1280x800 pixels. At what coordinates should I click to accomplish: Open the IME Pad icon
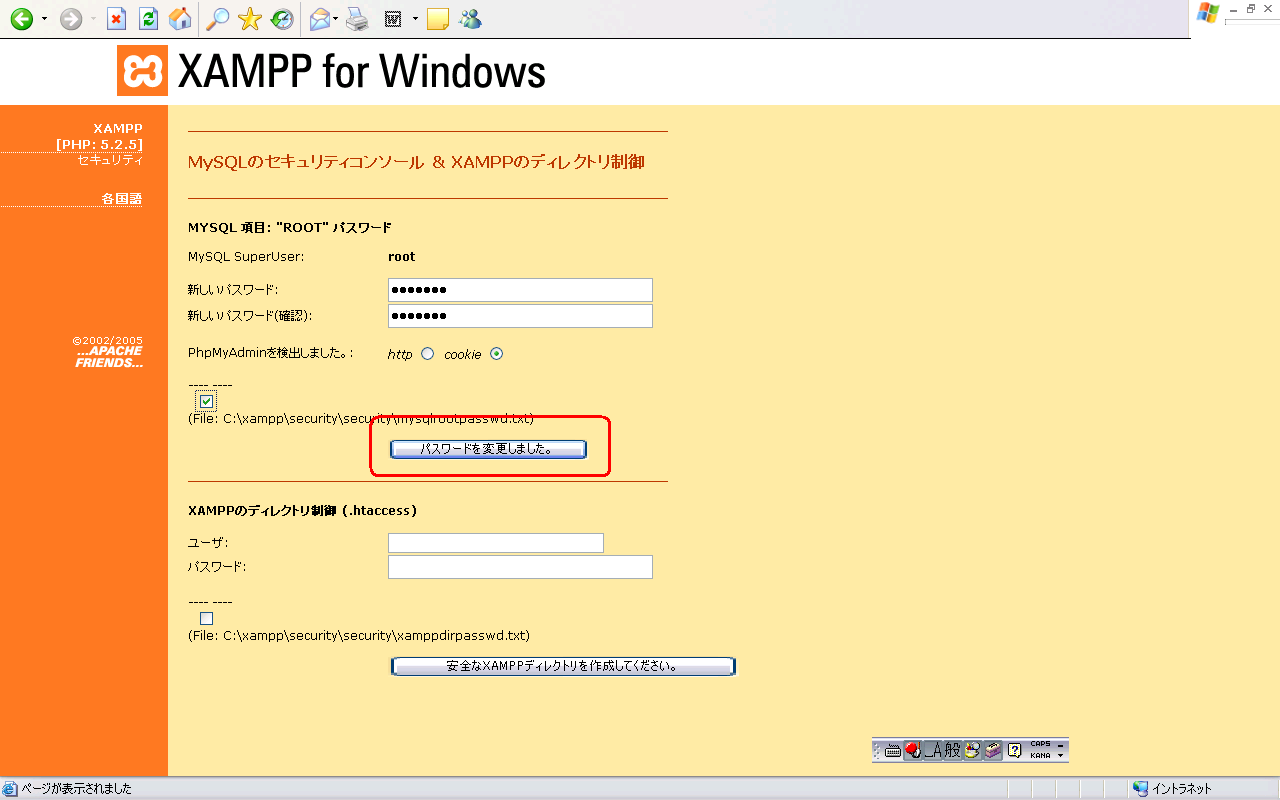pyautogui.click(x=972, y=750)
